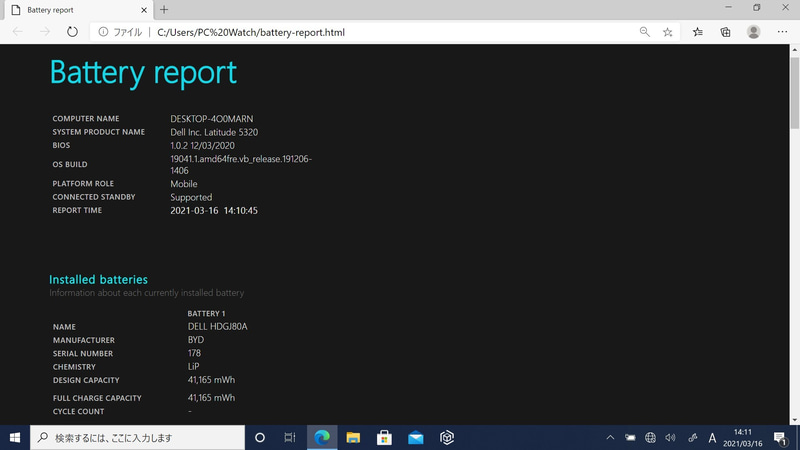The width and height of the screenshot is (800, 450).
Task: Click the Edge taskbar icon
Action: point(322,438)
